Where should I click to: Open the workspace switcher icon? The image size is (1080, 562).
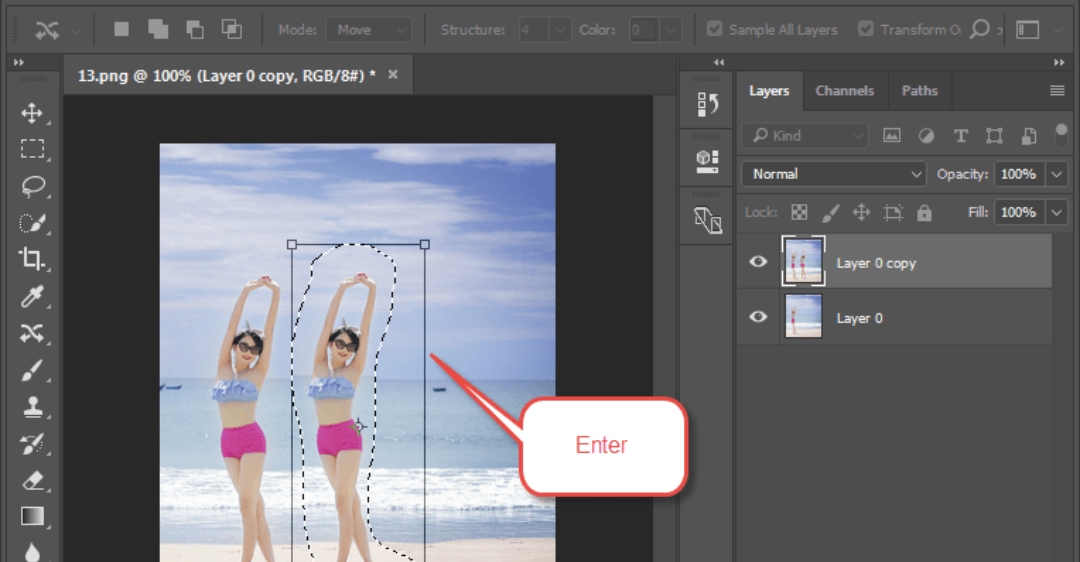[x=1027, y=30]
